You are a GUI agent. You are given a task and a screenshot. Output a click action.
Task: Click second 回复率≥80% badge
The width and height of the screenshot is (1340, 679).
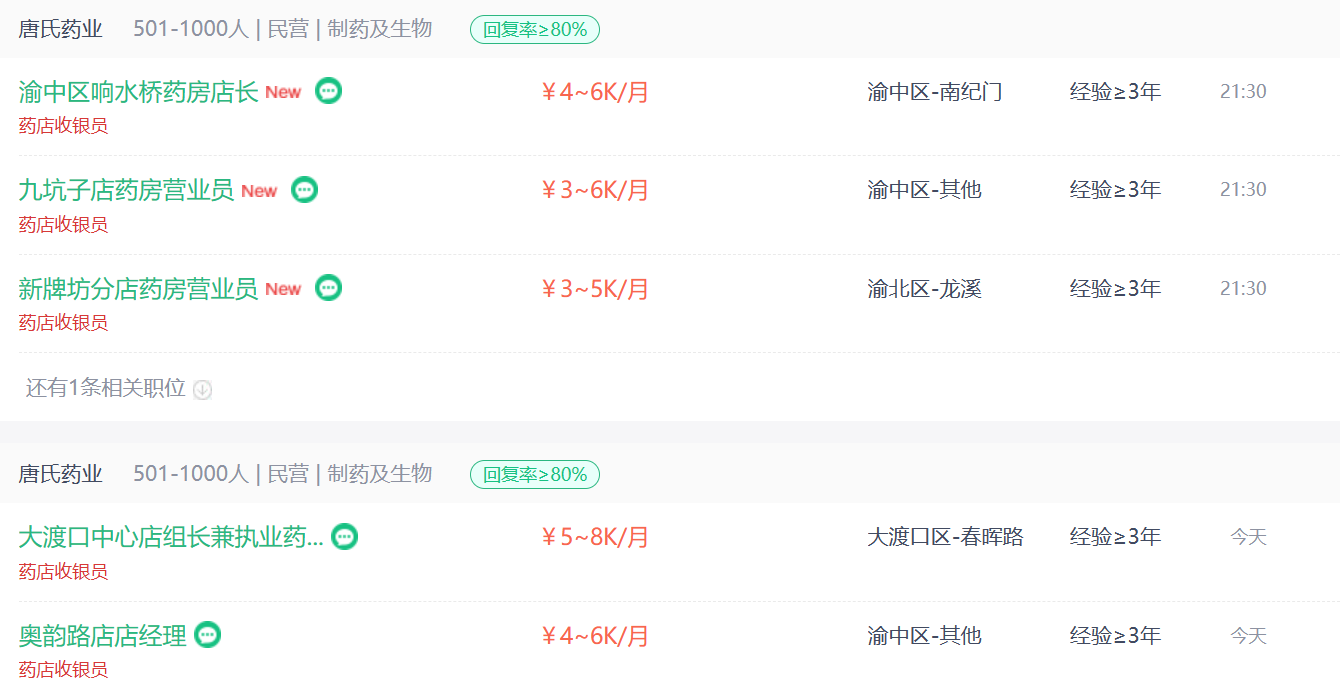point(535,475)
